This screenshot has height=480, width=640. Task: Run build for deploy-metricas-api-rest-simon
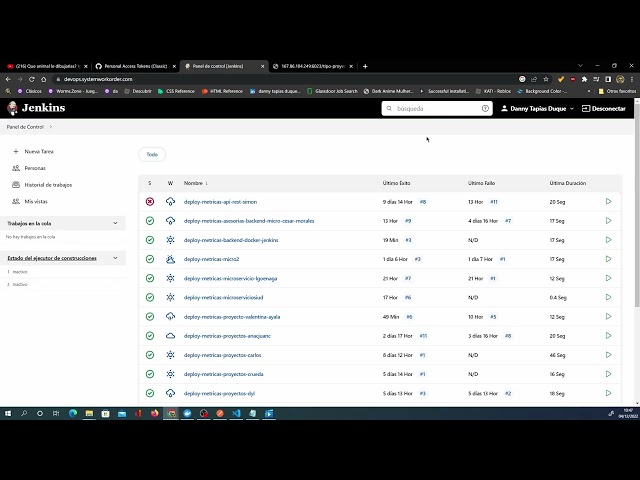608,202
